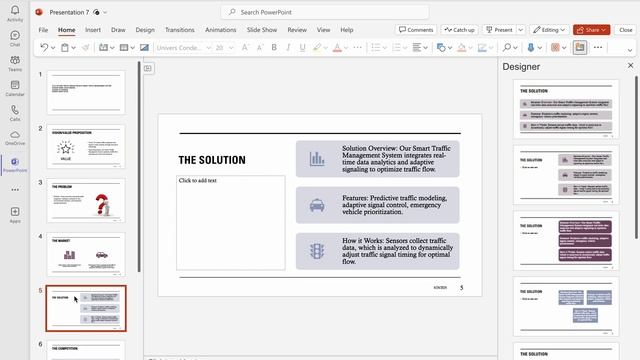Viewport: 640px width, 360px height.
Task: Switch to the Animations tab
Action: click(220, 30)
